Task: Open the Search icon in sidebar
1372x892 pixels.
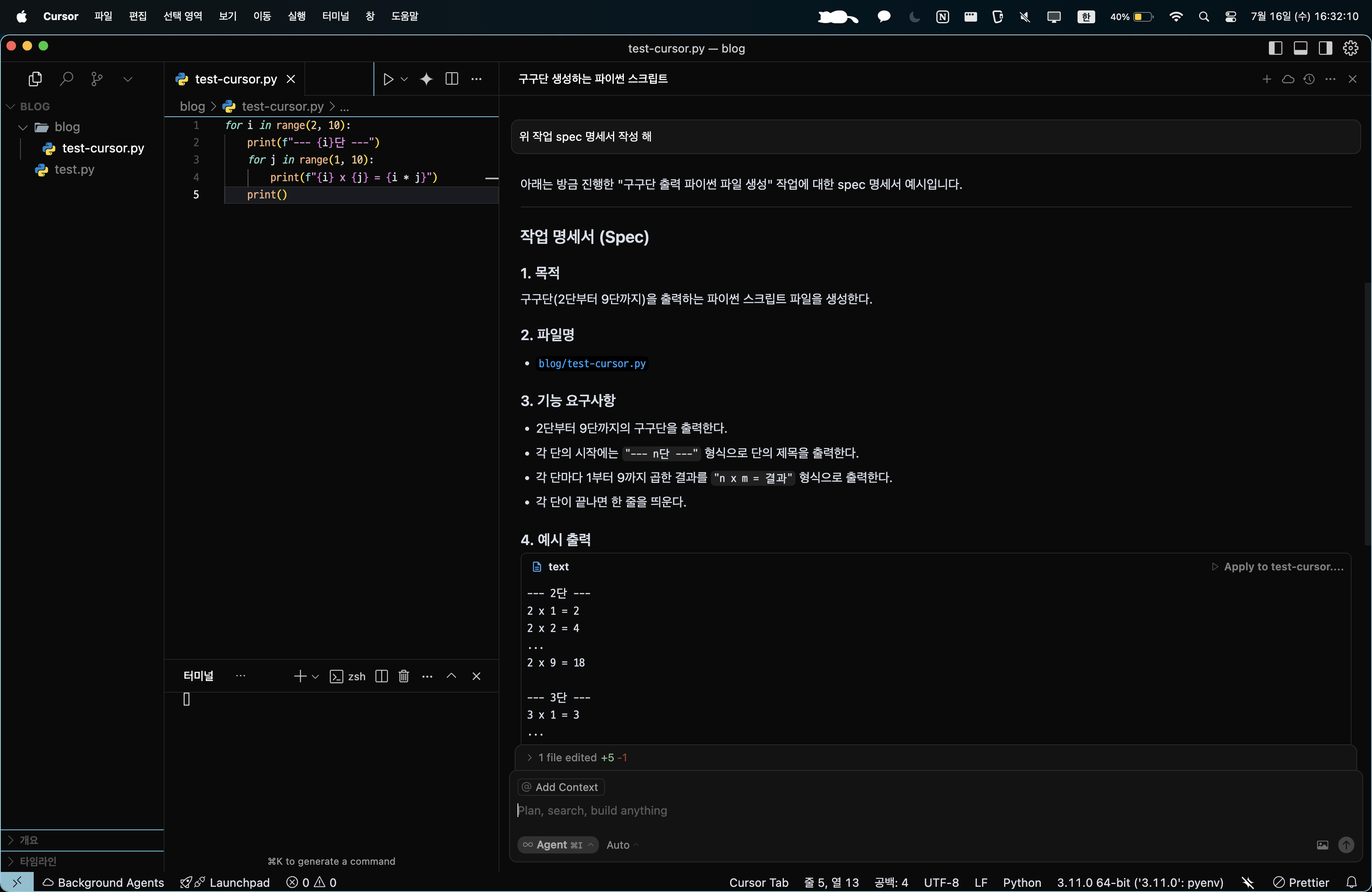Action: (66, 79)
